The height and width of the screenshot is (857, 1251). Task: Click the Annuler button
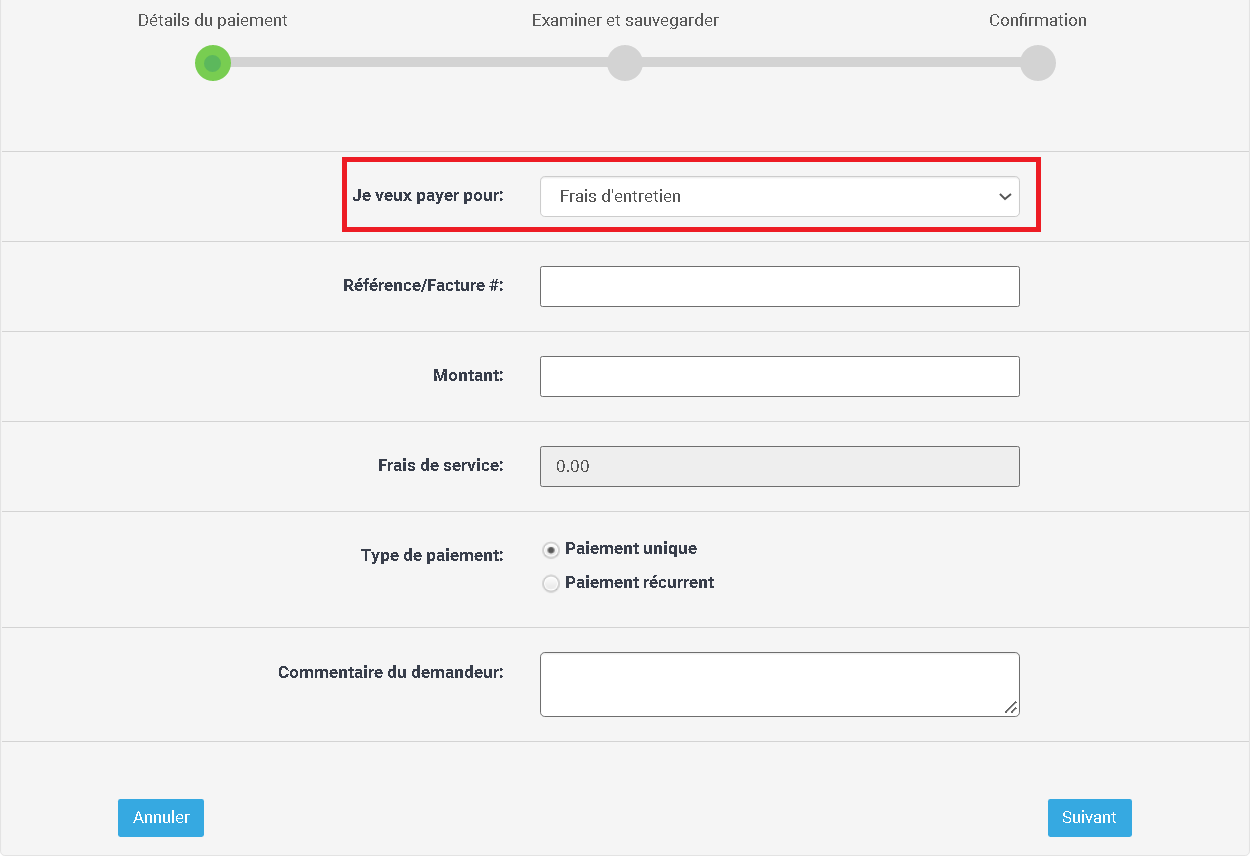click(x=161, y=818)
